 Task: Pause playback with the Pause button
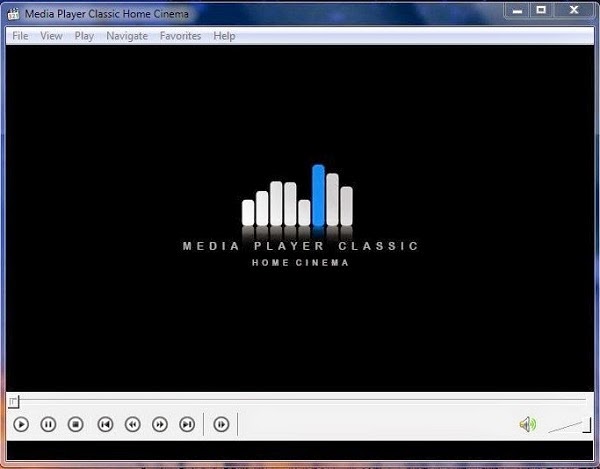(x=48, y=424)
